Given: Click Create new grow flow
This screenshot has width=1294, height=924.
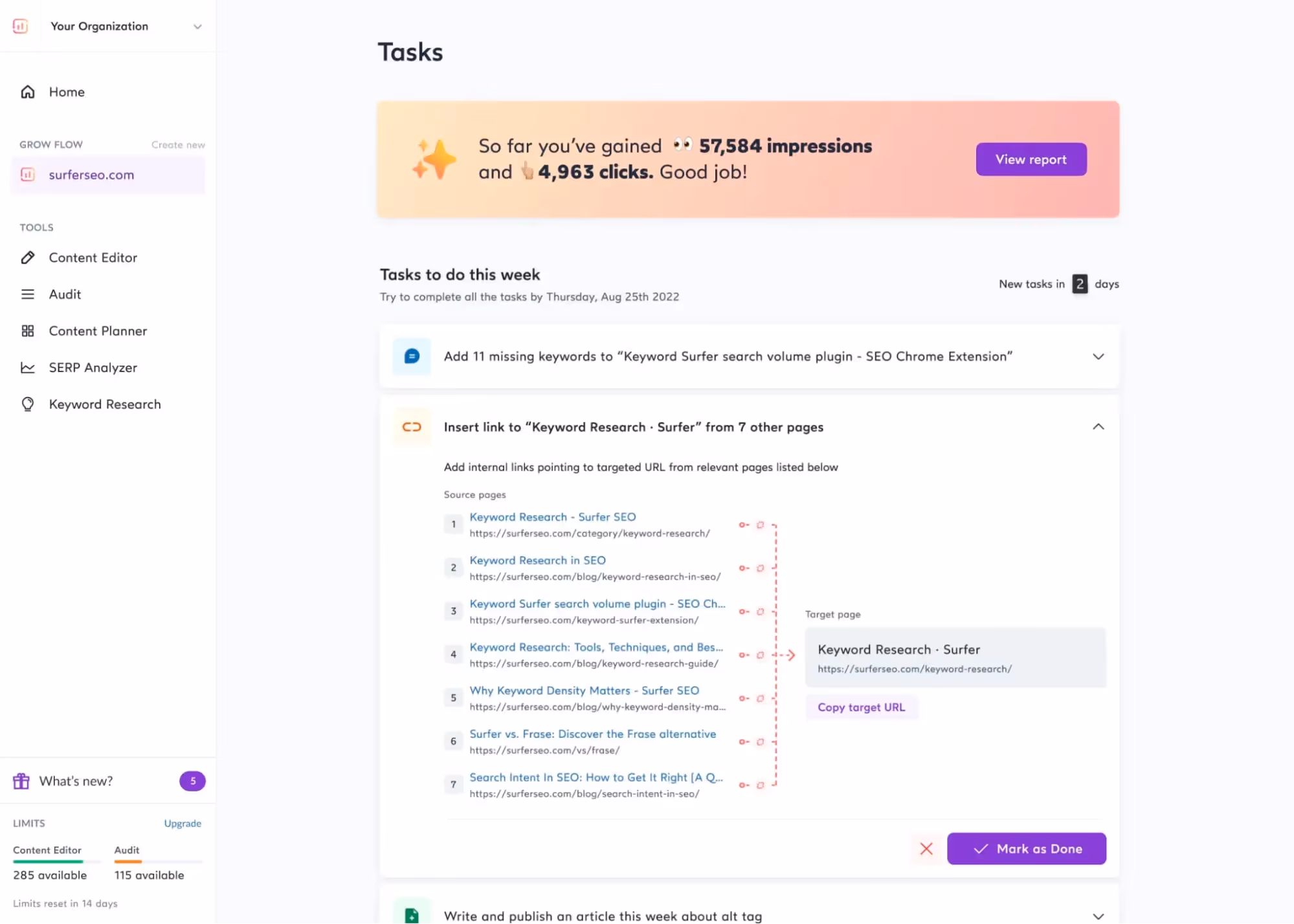Looking at the screenshot, I should [178, 144].
